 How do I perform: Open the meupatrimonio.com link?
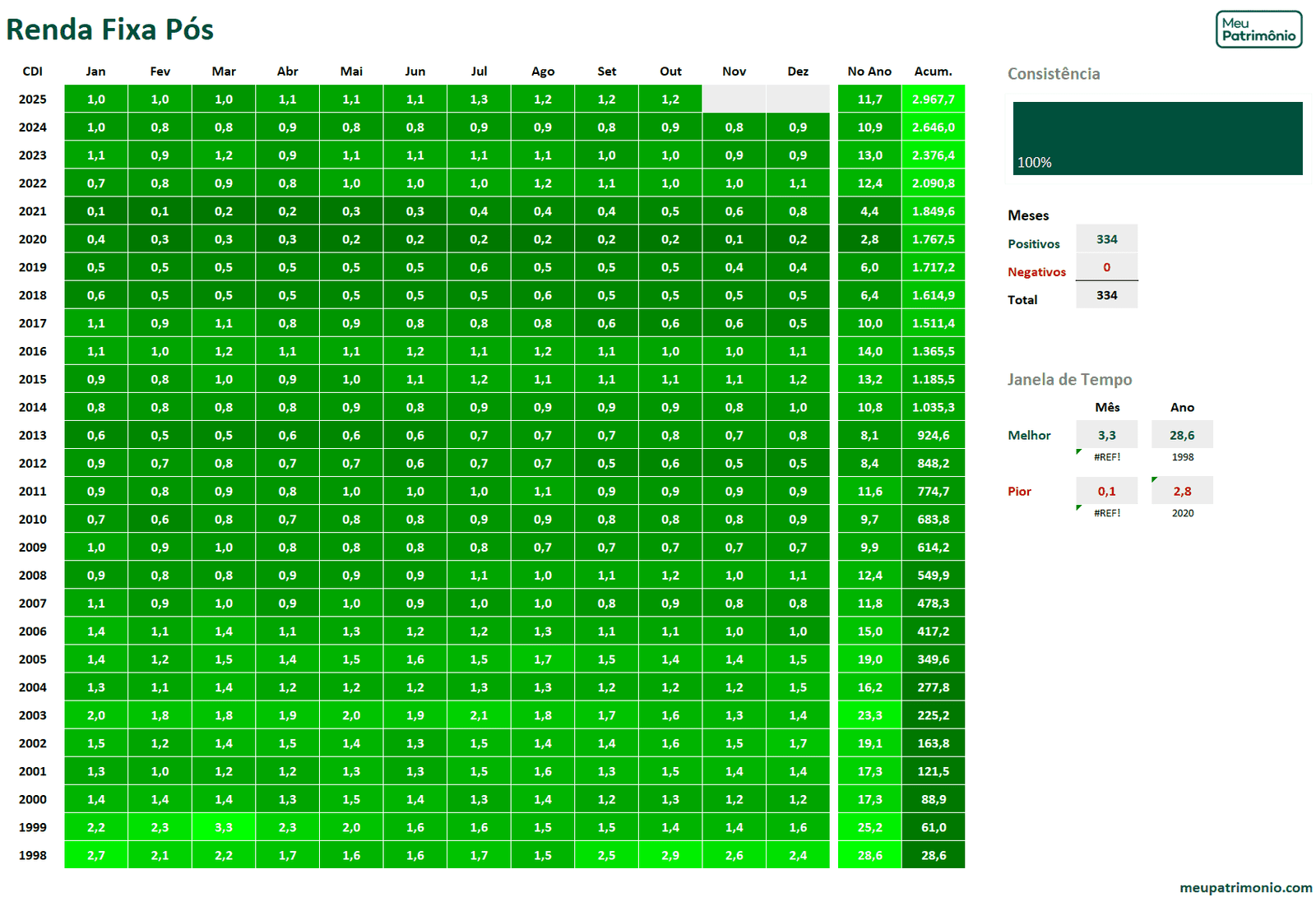(1245, 887)
